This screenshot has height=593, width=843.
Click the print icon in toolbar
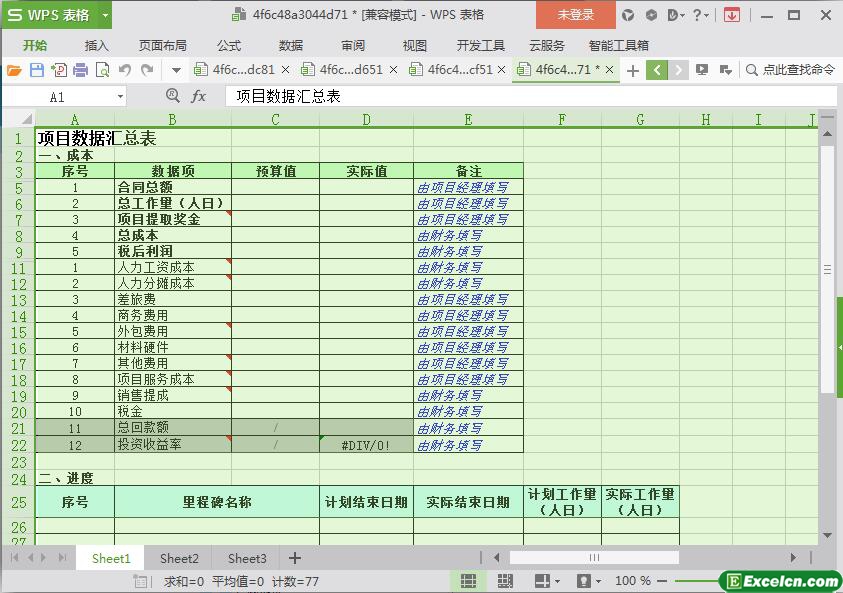point(81,70)
